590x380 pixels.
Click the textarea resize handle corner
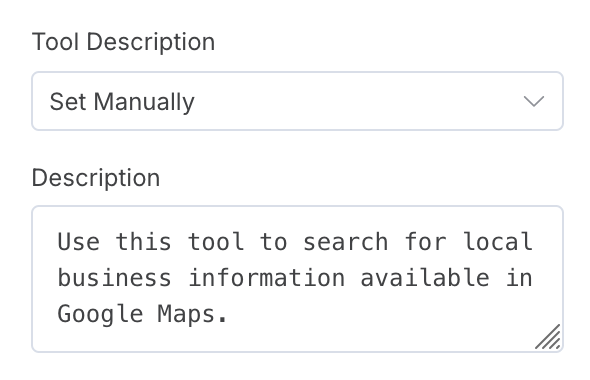coord(548,337)
